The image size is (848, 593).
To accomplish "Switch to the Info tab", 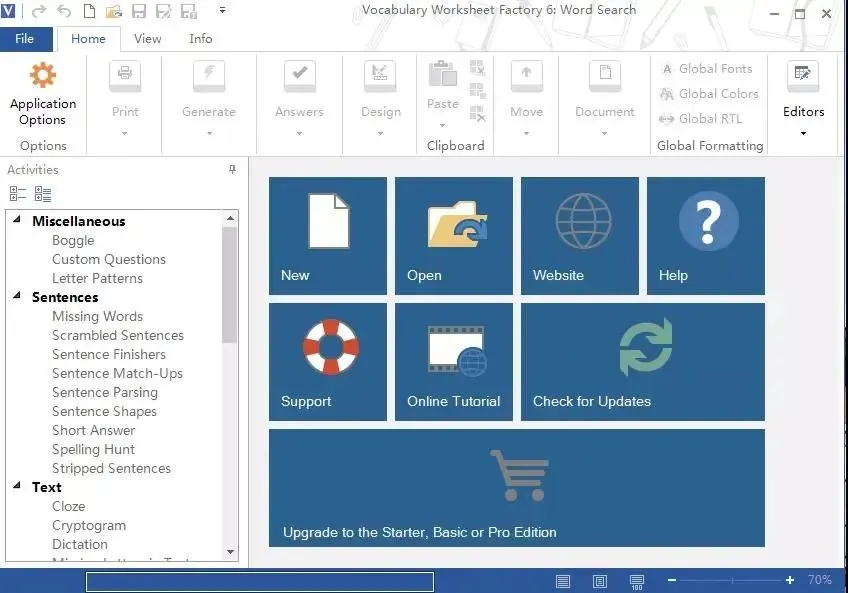I will (x=201, y=39).
